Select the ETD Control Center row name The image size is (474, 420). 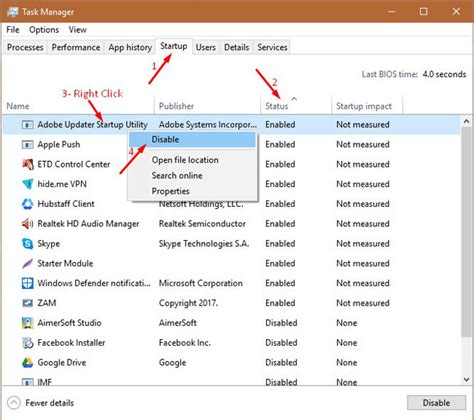click(74, 164)
